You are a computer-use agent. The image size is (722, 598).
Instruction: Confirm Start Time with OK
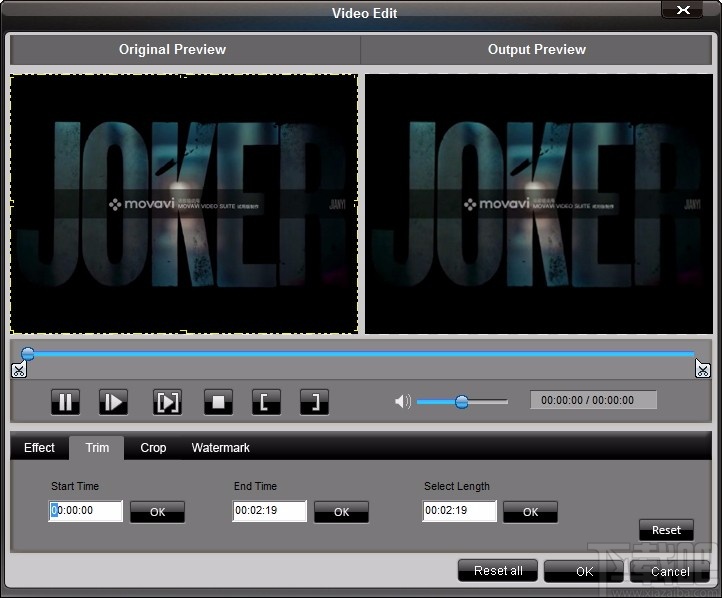tap(157, 512)
